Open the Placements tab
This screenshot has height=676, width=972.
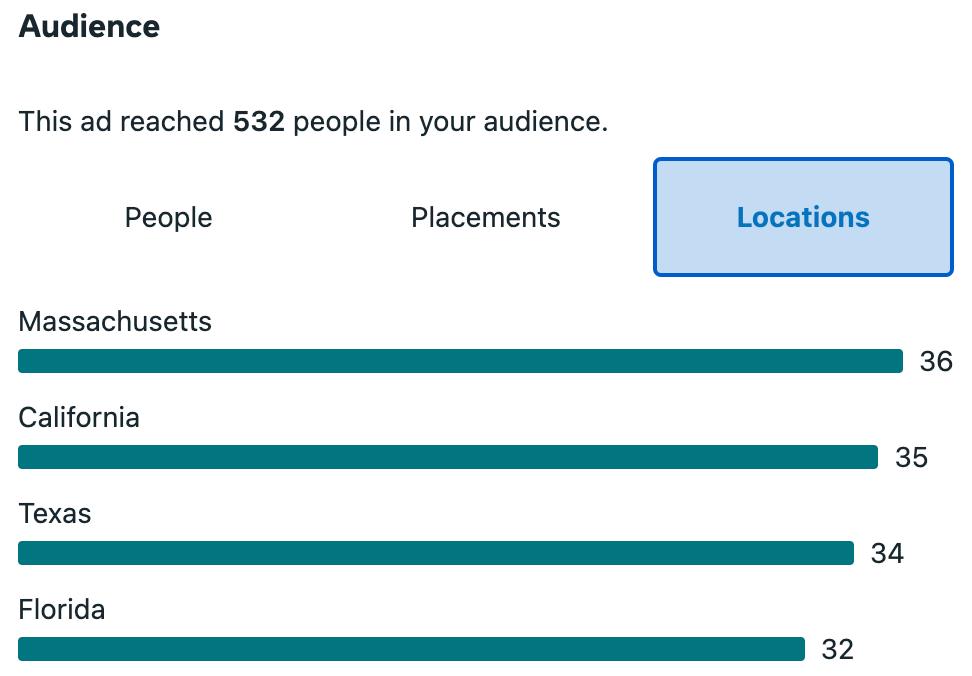click(485, 217)
